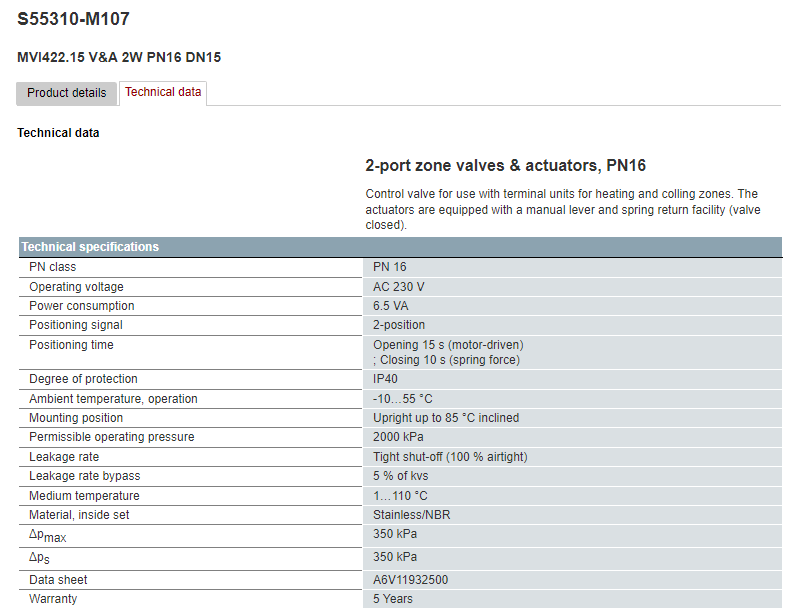Select the 2000 kPa value

[x=398, y=437]
